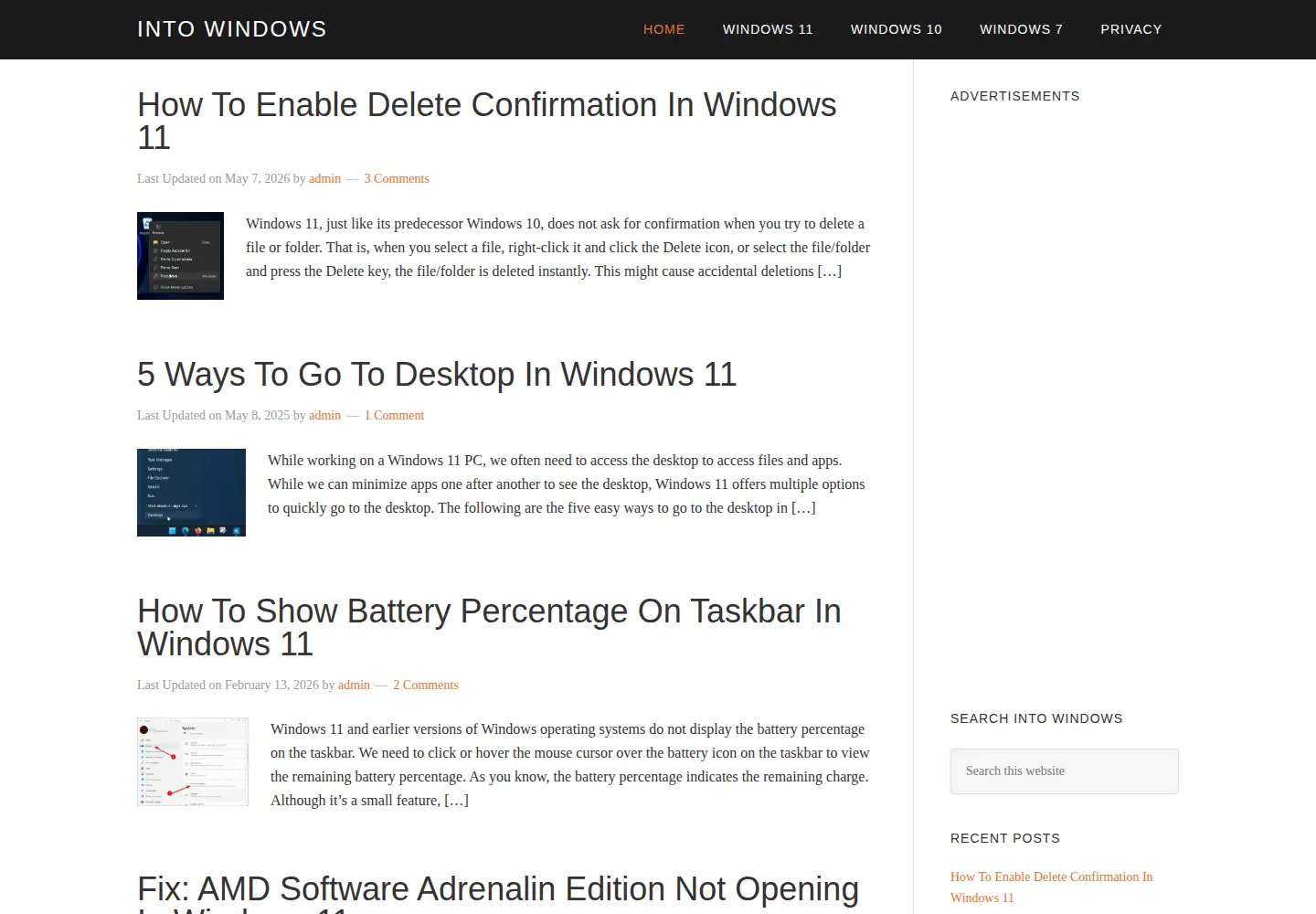Image resolution: width=1316 pixels, height=914 pixels.
Task: Go to the Home menu item
Action: tap(664, 29)
